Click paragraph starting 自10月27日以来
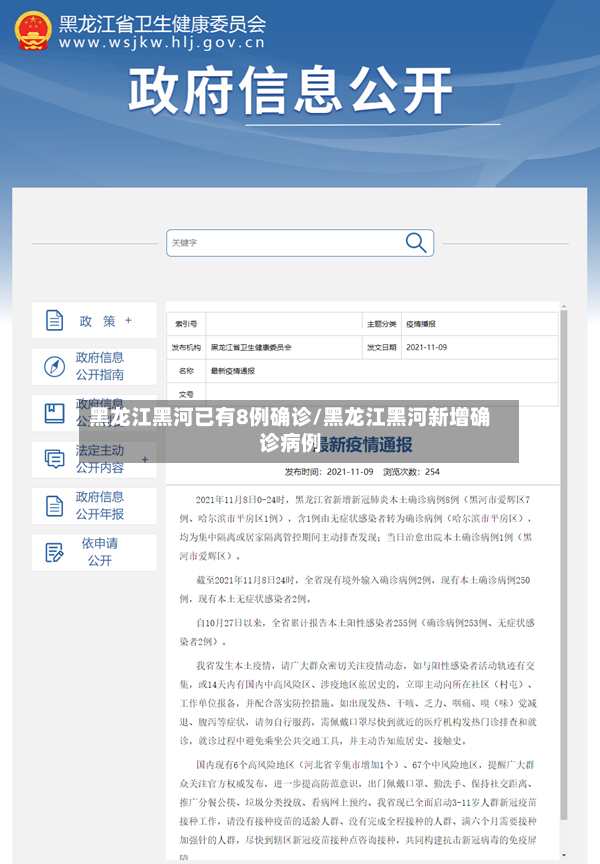Screen dimensions: 600x864 click(x=357, y=632)
